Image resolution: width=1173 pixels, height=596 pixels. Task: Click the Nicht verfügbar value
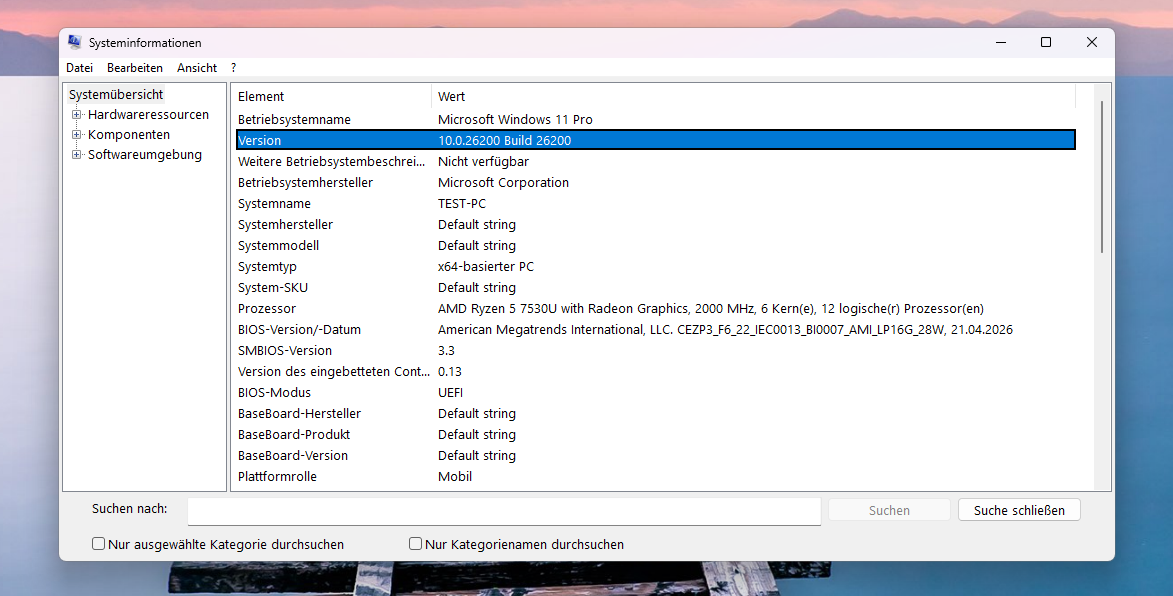483,162
